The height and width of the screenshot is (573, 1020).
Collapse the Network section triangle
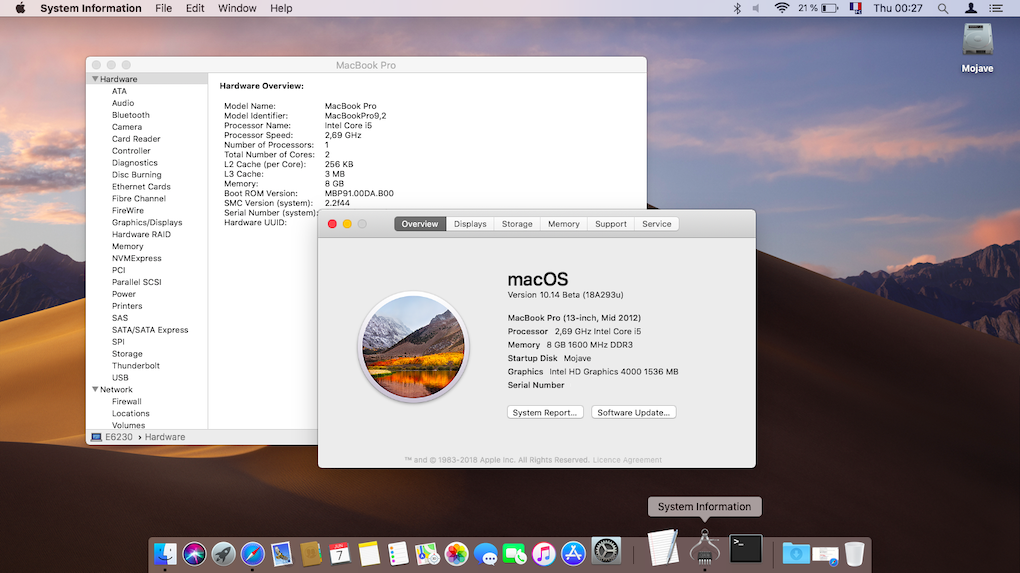[x=95, y=390]
